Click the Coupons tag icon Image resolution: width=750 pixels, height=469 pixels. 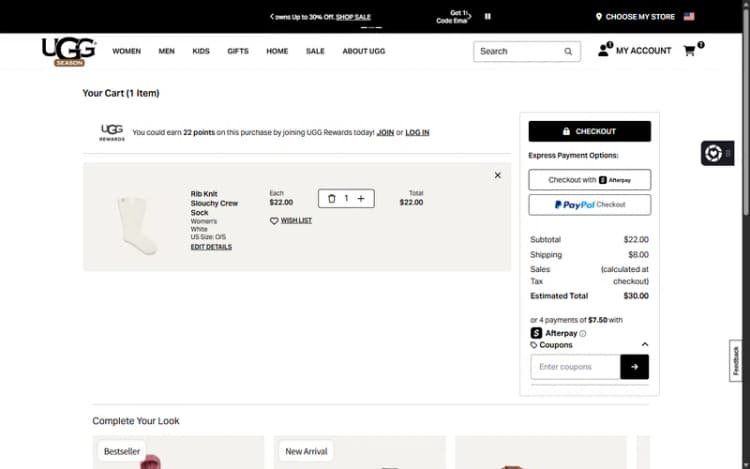pyautogui.click(x=534, y=345)
